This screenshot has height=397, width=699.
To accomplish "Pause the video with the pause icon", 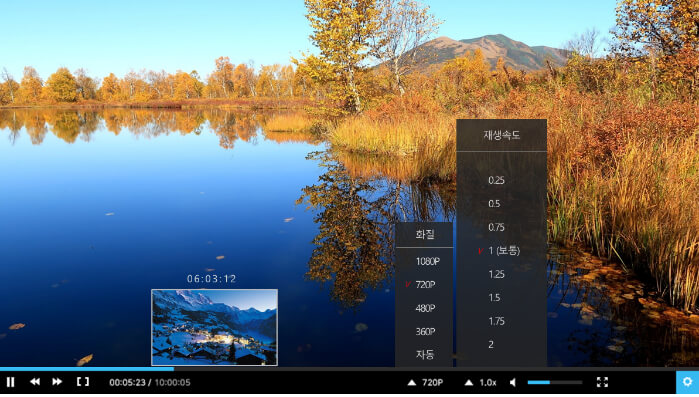I will pyautogui.click(x=10, y=382).
